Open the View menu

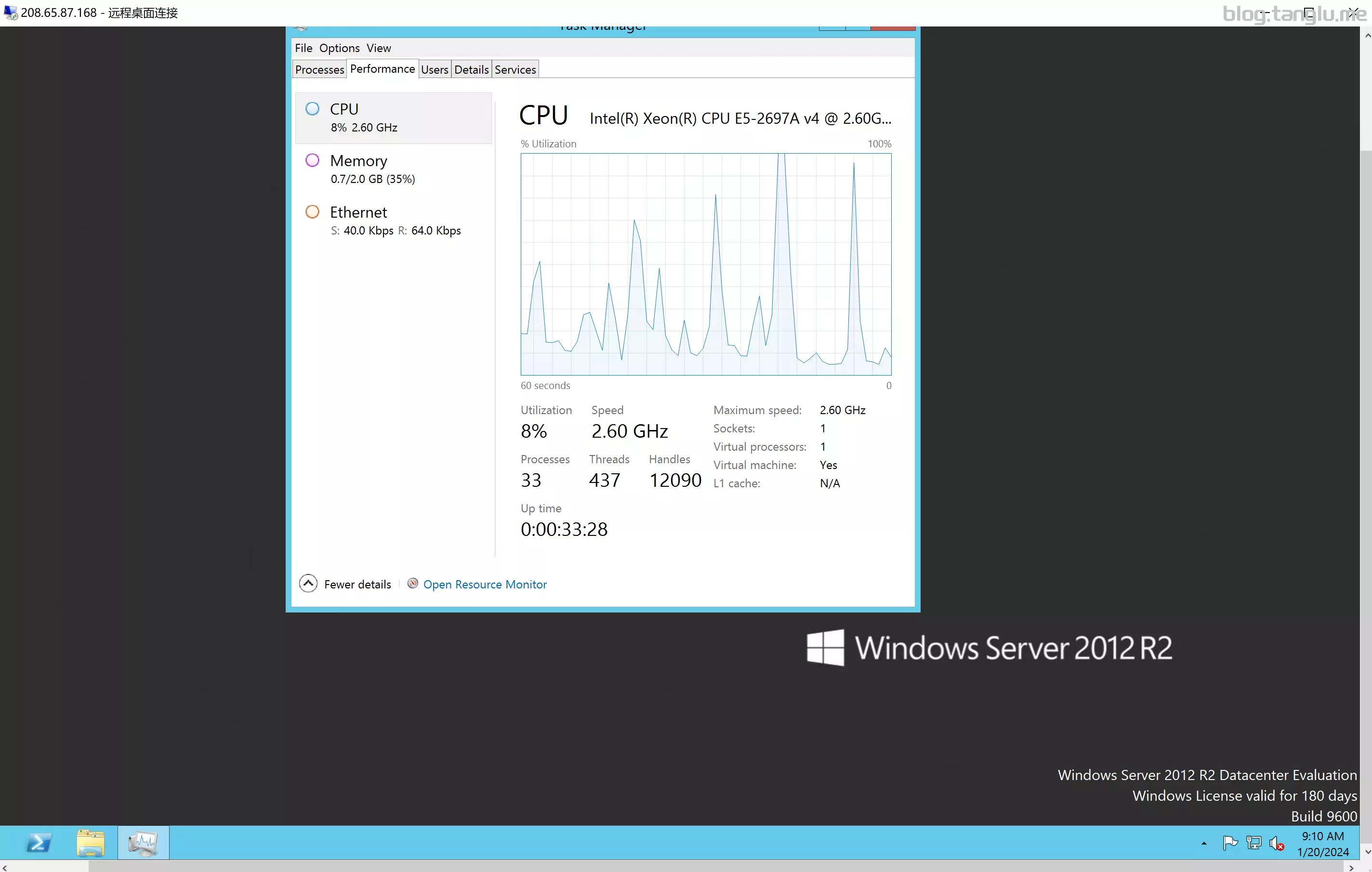(x=378, y=48)
